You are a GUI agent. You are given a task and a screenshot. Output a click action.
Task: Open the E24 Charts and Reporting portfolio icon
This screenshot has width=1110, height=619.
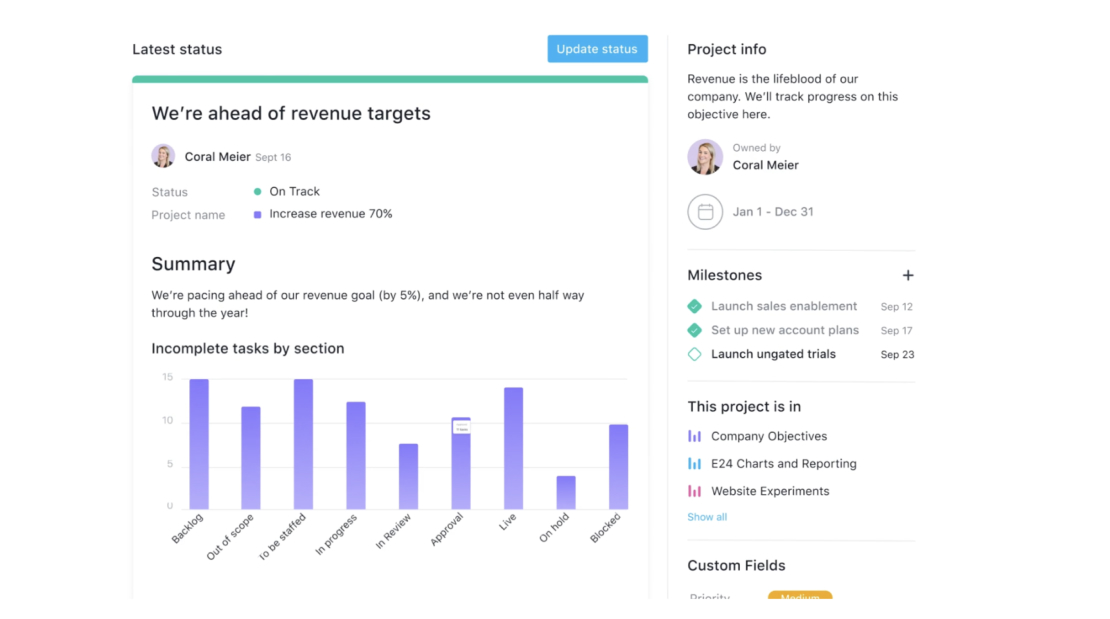[x=694, y=464]
